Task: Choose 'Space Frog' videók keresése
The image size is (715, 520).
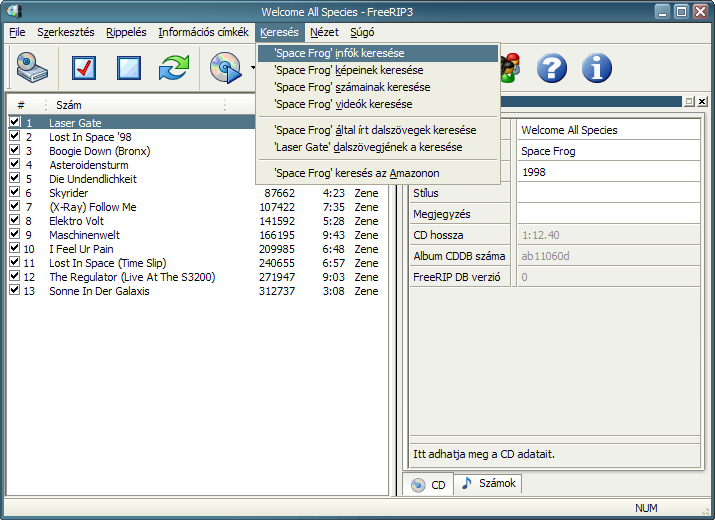Action: (x=378, y=104)
